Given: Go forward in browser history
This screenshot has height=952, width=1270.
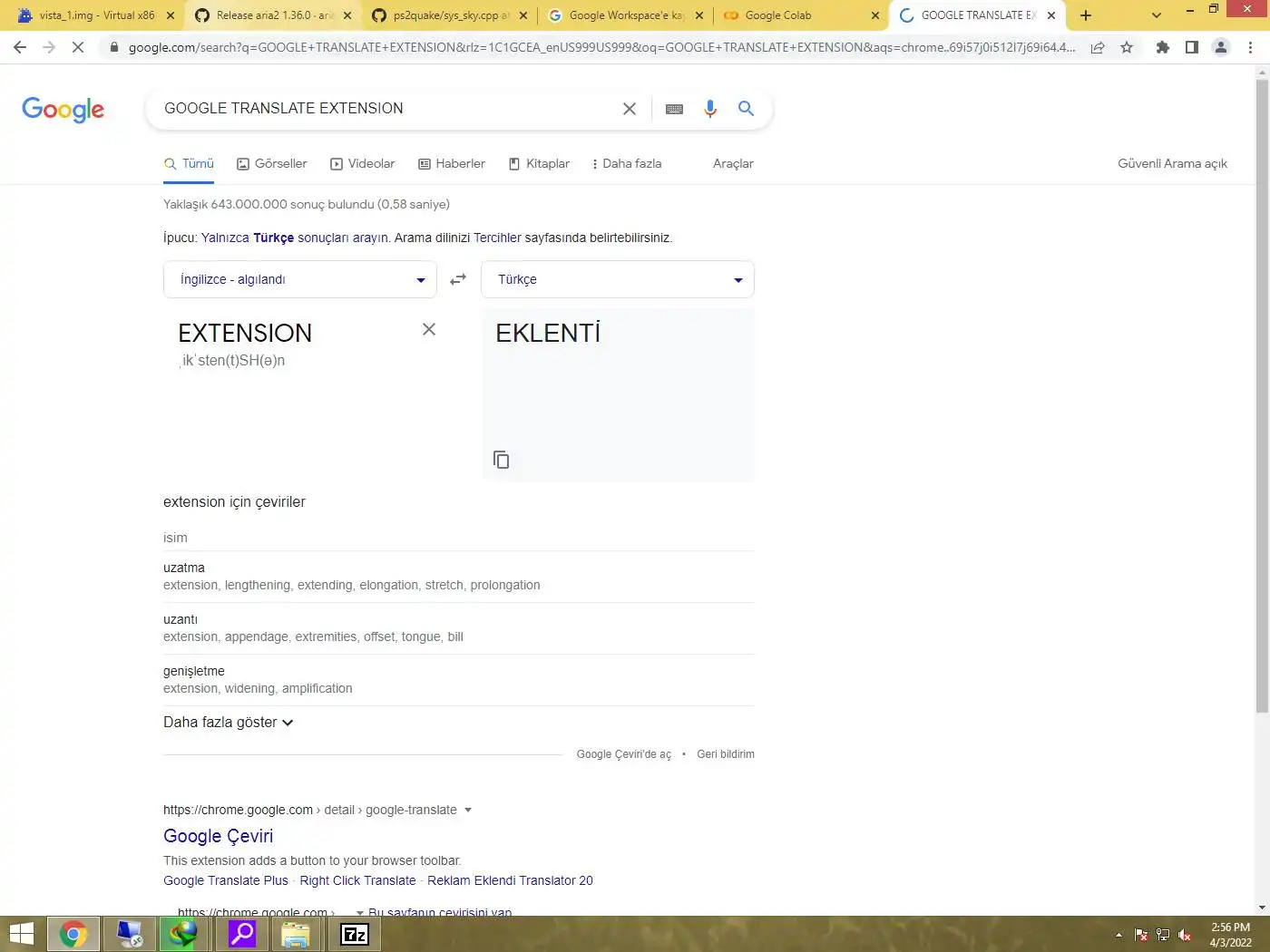Looking at the screenshot, I should [x=49, y=47].
